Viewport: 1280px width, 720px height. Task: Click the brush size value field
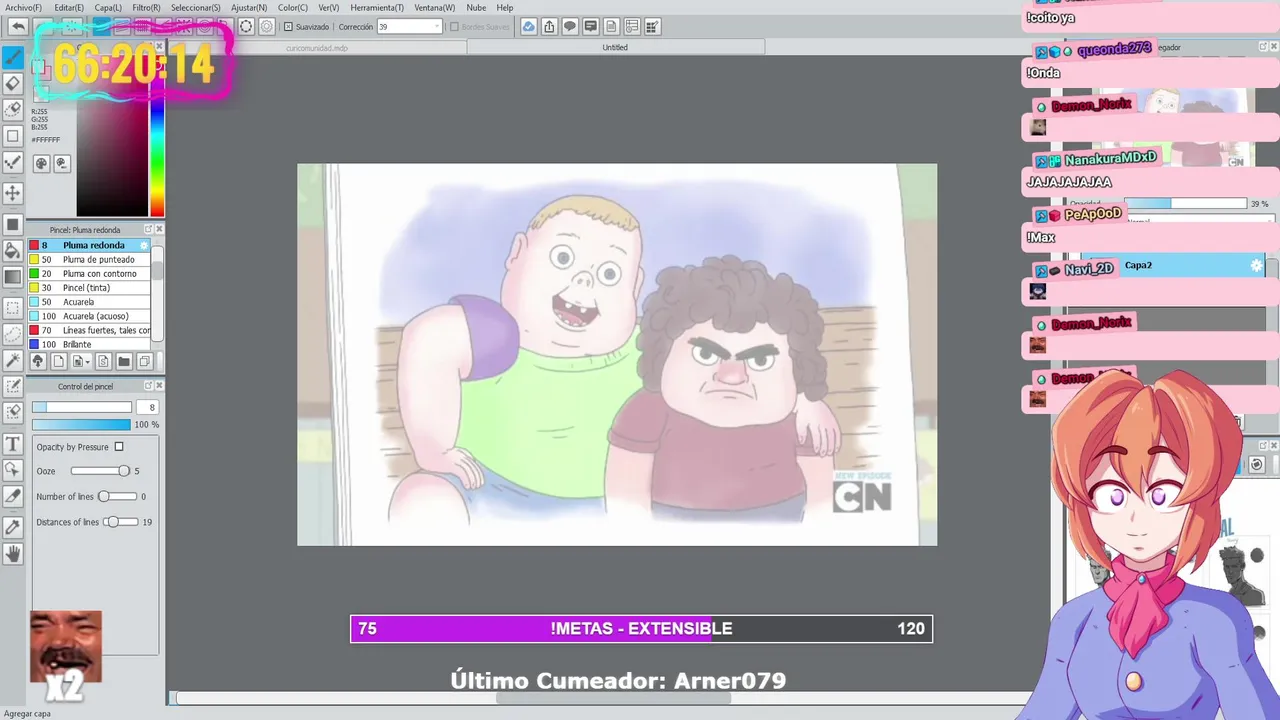(x=147, y=407)
